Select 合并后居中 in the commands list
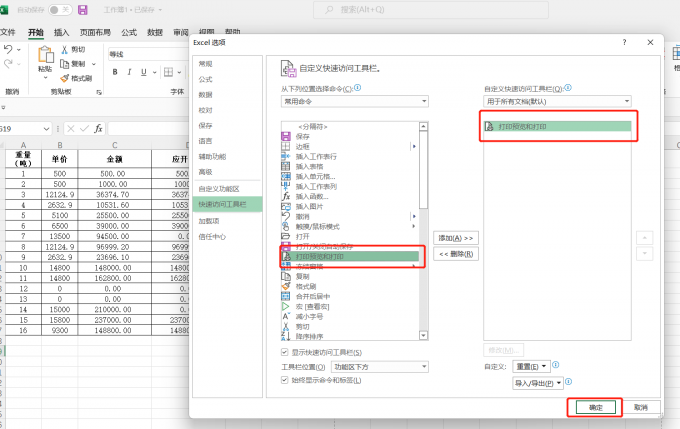 [x=350, y=296]
